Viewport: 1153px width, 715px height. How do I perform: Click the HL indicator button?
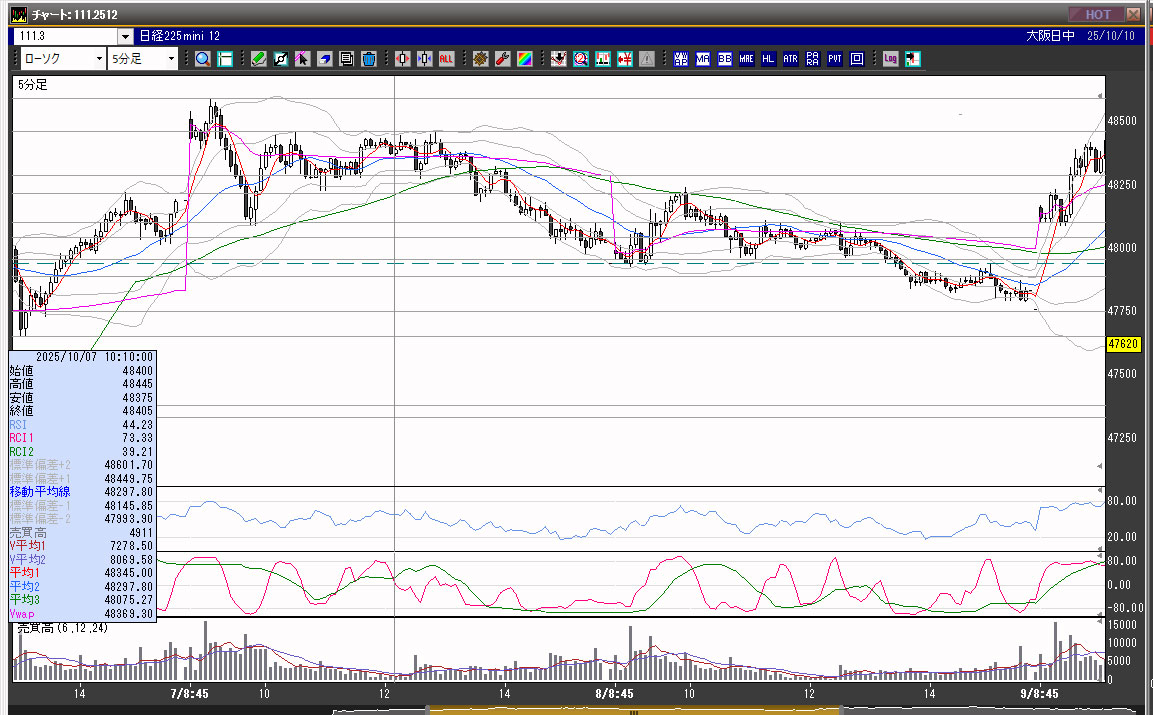point(768,59)
